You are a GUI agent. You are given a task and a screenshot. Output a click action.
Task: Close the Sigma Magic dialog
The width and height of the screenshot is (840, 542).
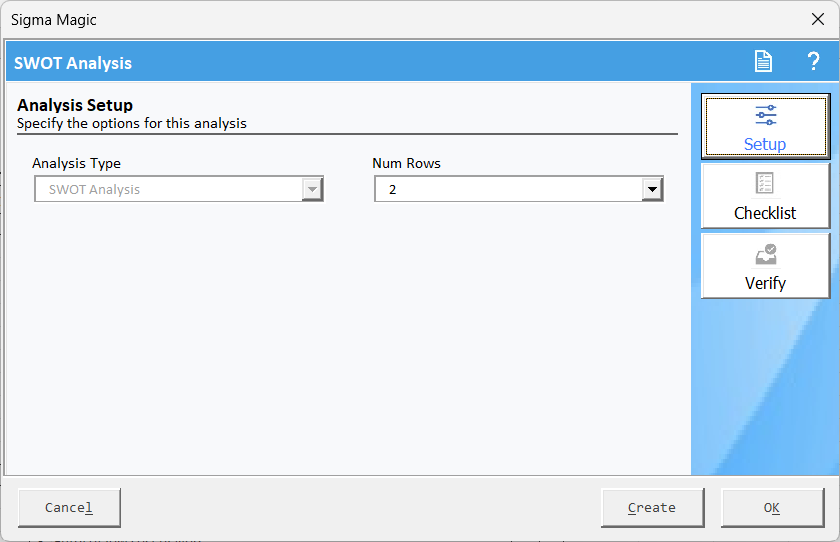(818, 19)
